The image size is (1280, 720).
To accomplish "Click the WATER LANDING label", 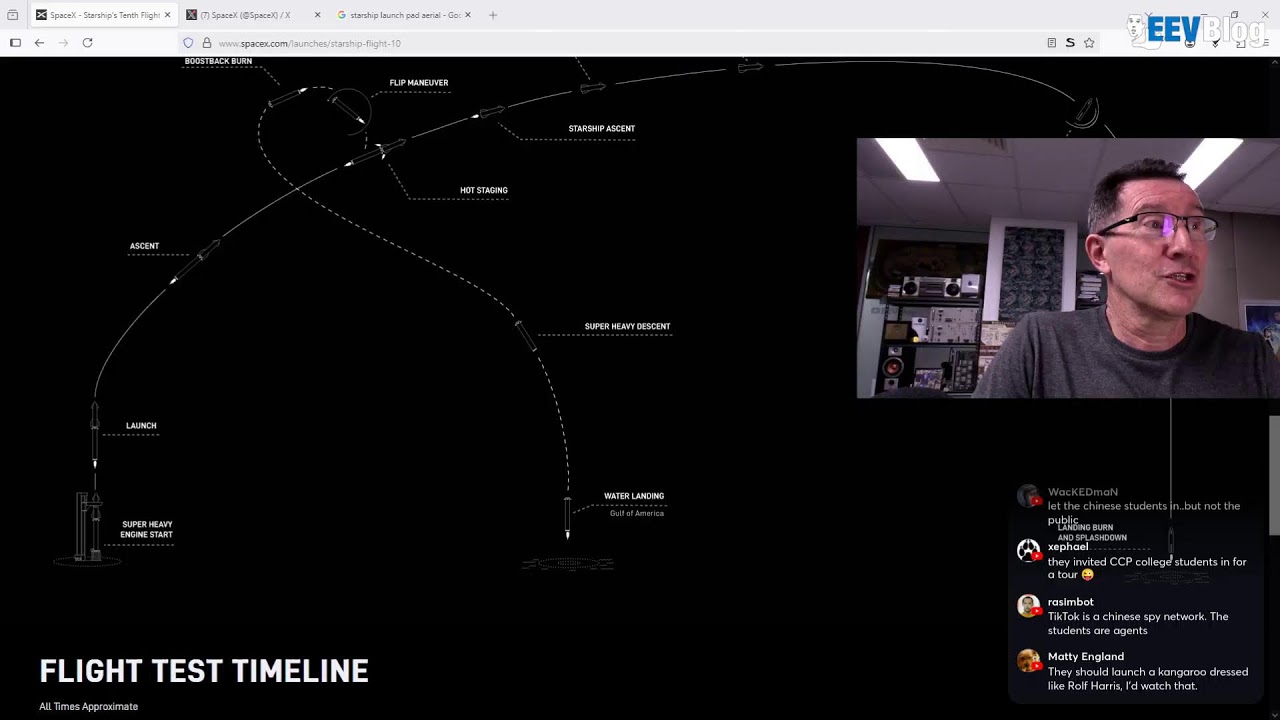I will pyautogui.click(x=634, y=496).
